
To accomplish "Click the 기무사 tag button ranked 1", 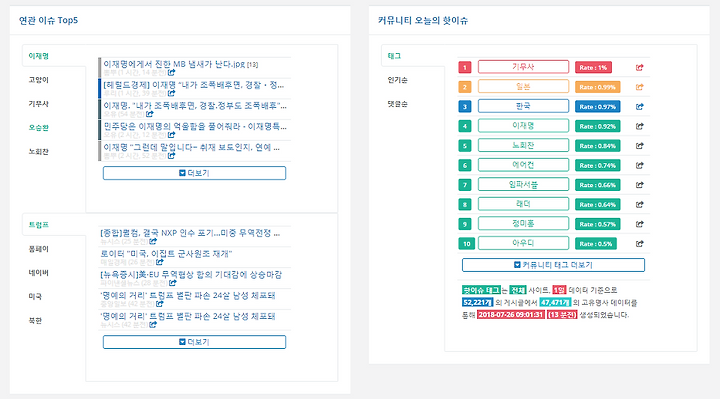I will pos(523,67).
